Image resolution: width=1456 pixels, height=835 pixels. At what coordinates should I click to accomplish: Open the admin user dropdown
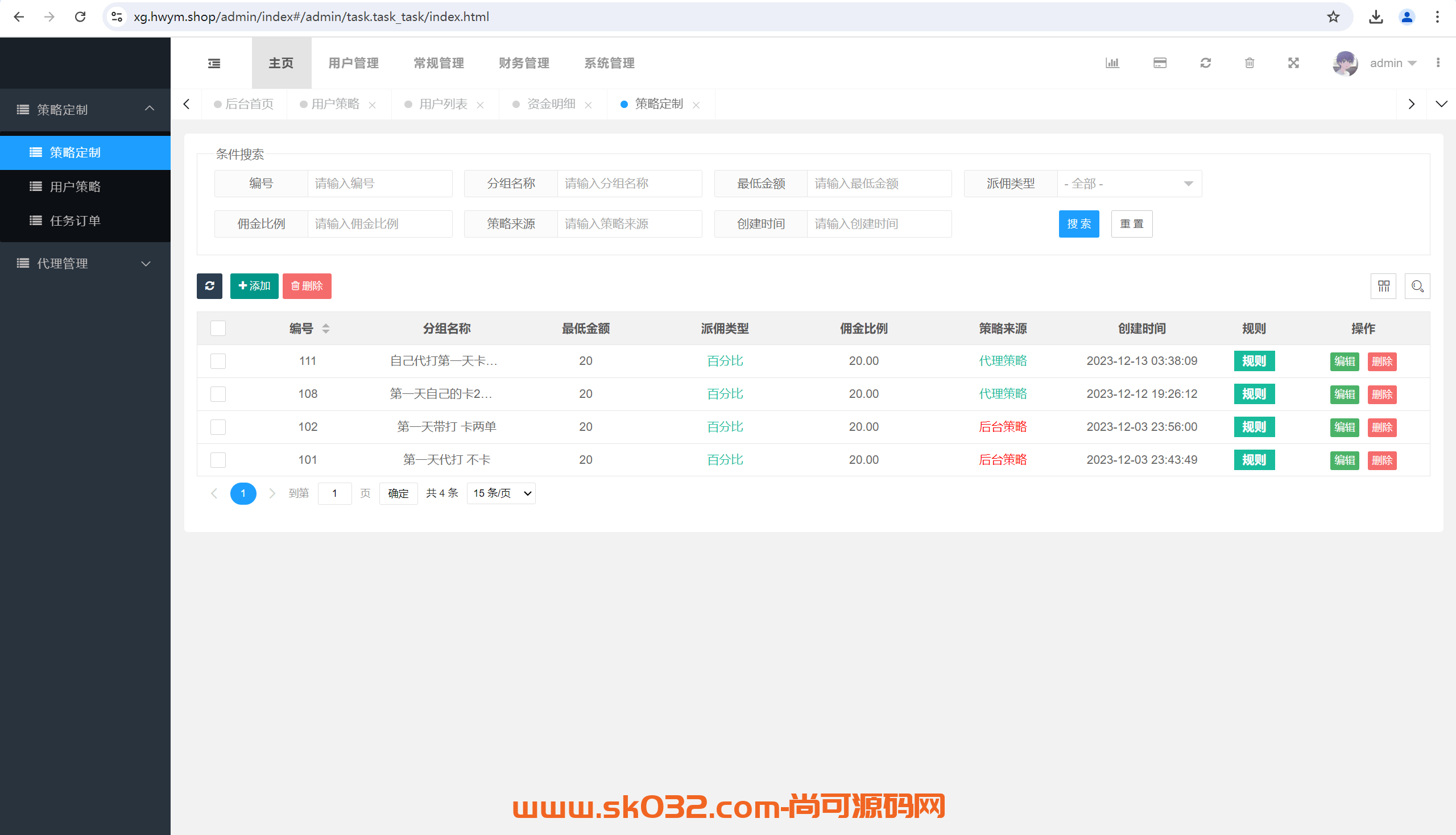[x=1393, y=63]
